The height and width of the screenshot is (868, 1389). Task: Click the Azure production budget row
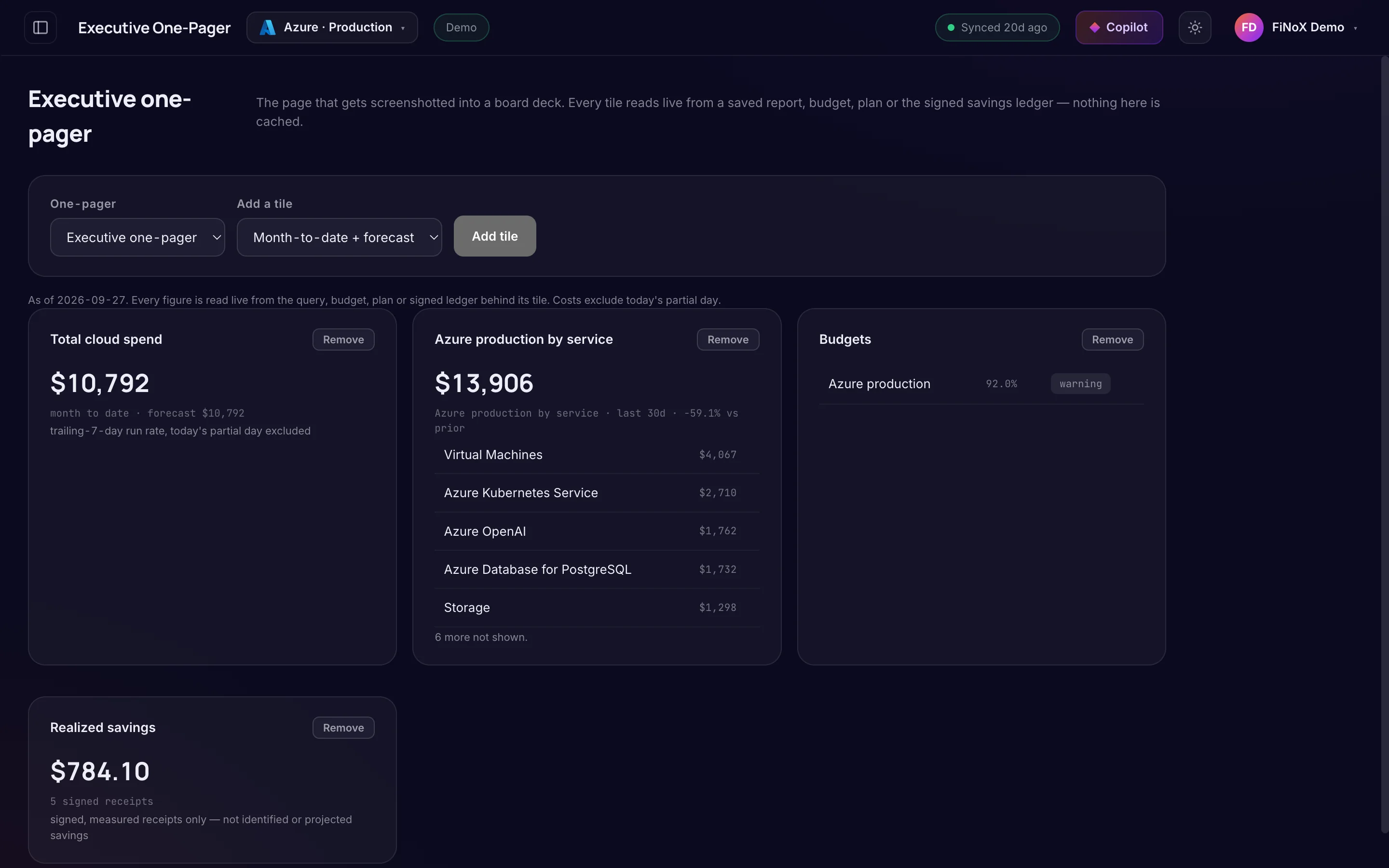coord(981,384)
